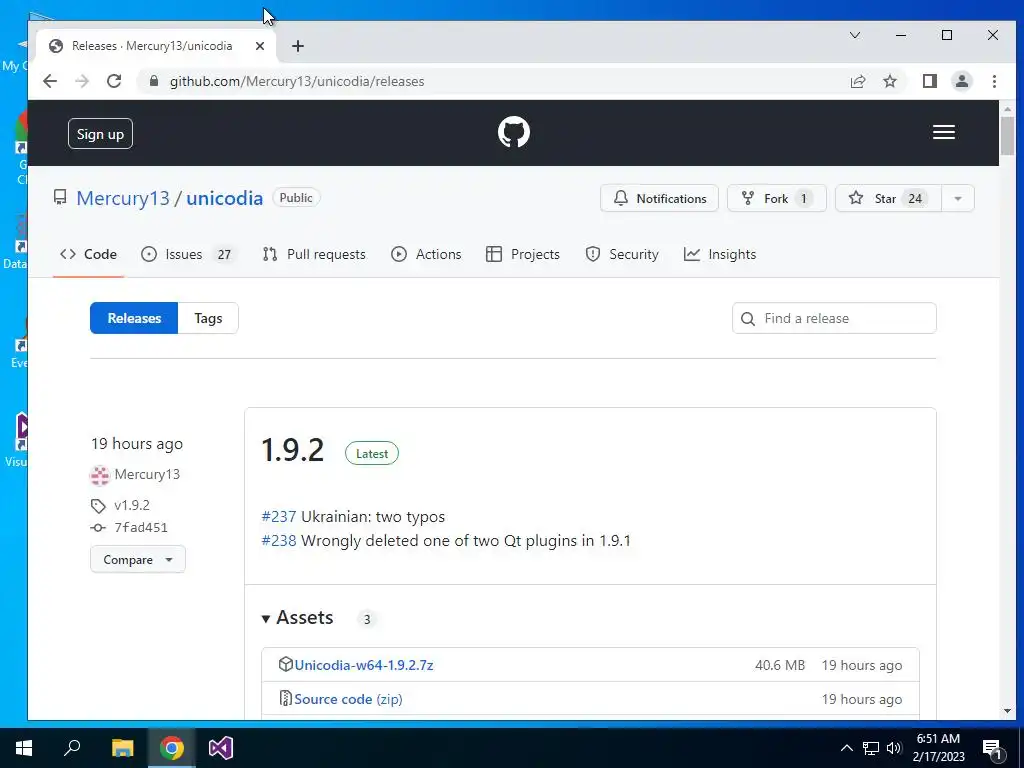Open the hamburger navigation menu
Viewport: 1024px width, 768px height.
point(944,133)
